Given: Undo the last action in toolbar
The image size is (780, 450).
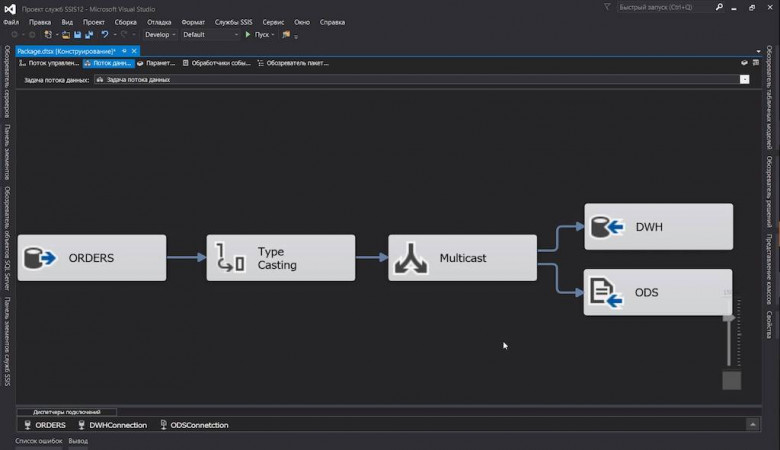Looking at the screenshot, I should point(104,35).
